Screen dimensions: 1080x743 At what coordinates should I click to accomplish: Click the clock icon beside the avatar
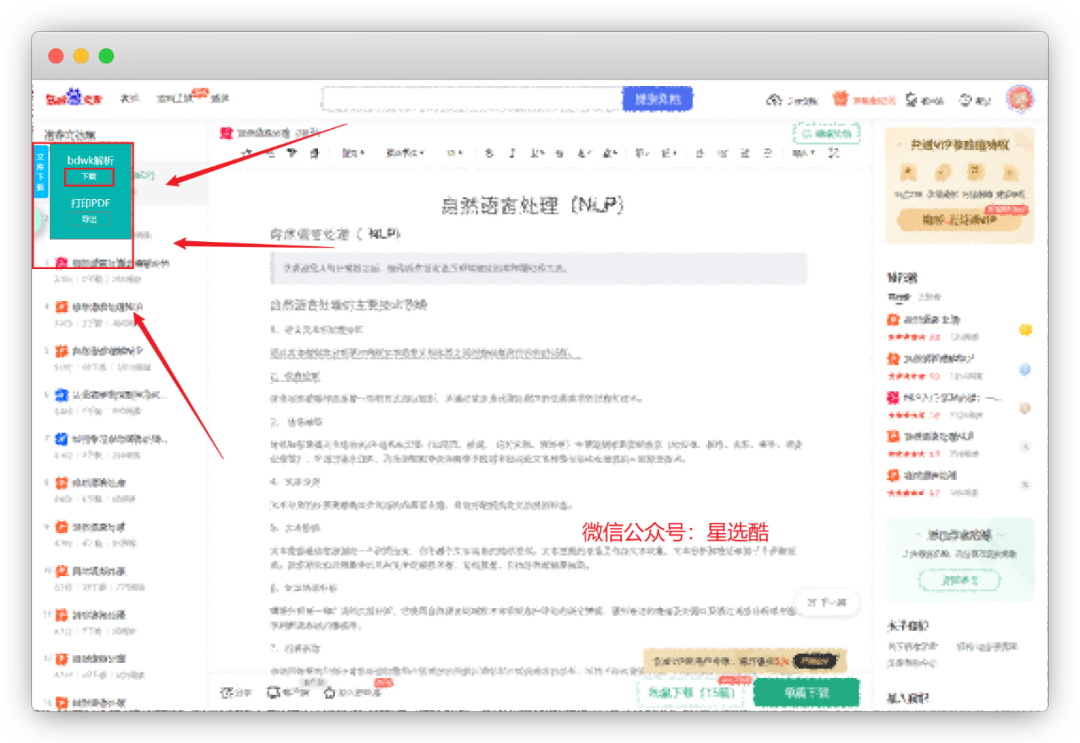coord(966,101)
